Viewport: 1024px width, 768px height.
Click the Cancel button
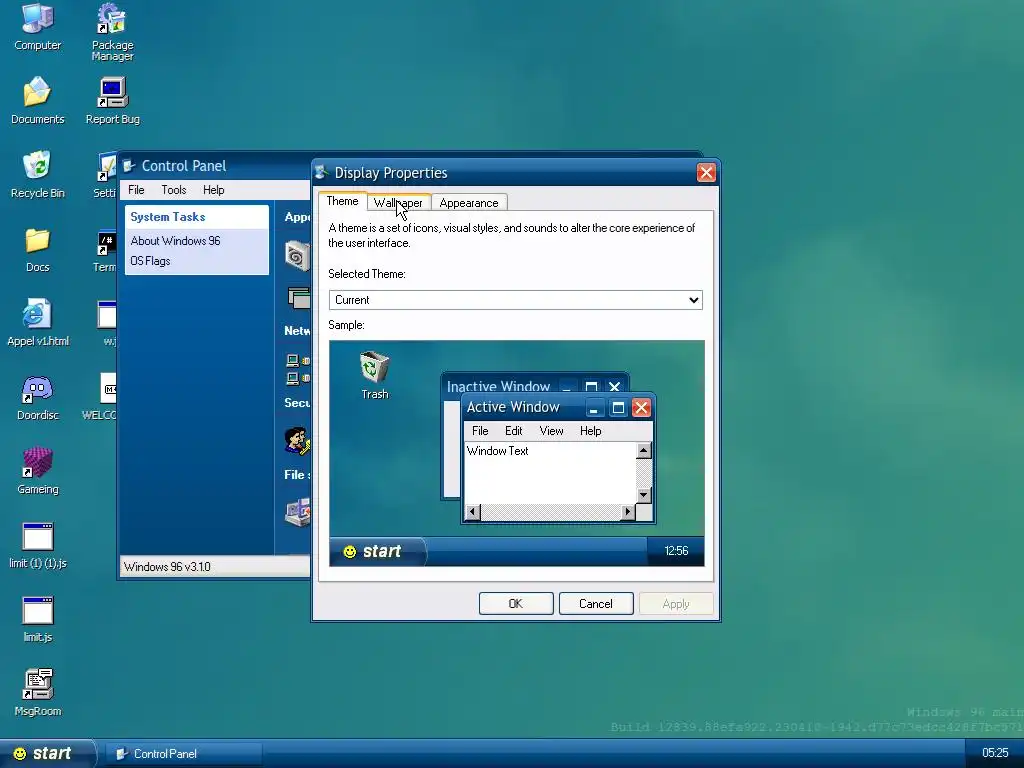coord(596,603)
